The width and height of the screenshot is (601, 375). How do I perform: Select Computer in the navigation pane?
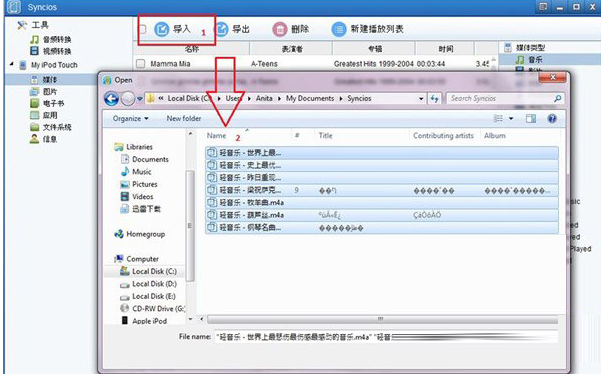(136, 259)
